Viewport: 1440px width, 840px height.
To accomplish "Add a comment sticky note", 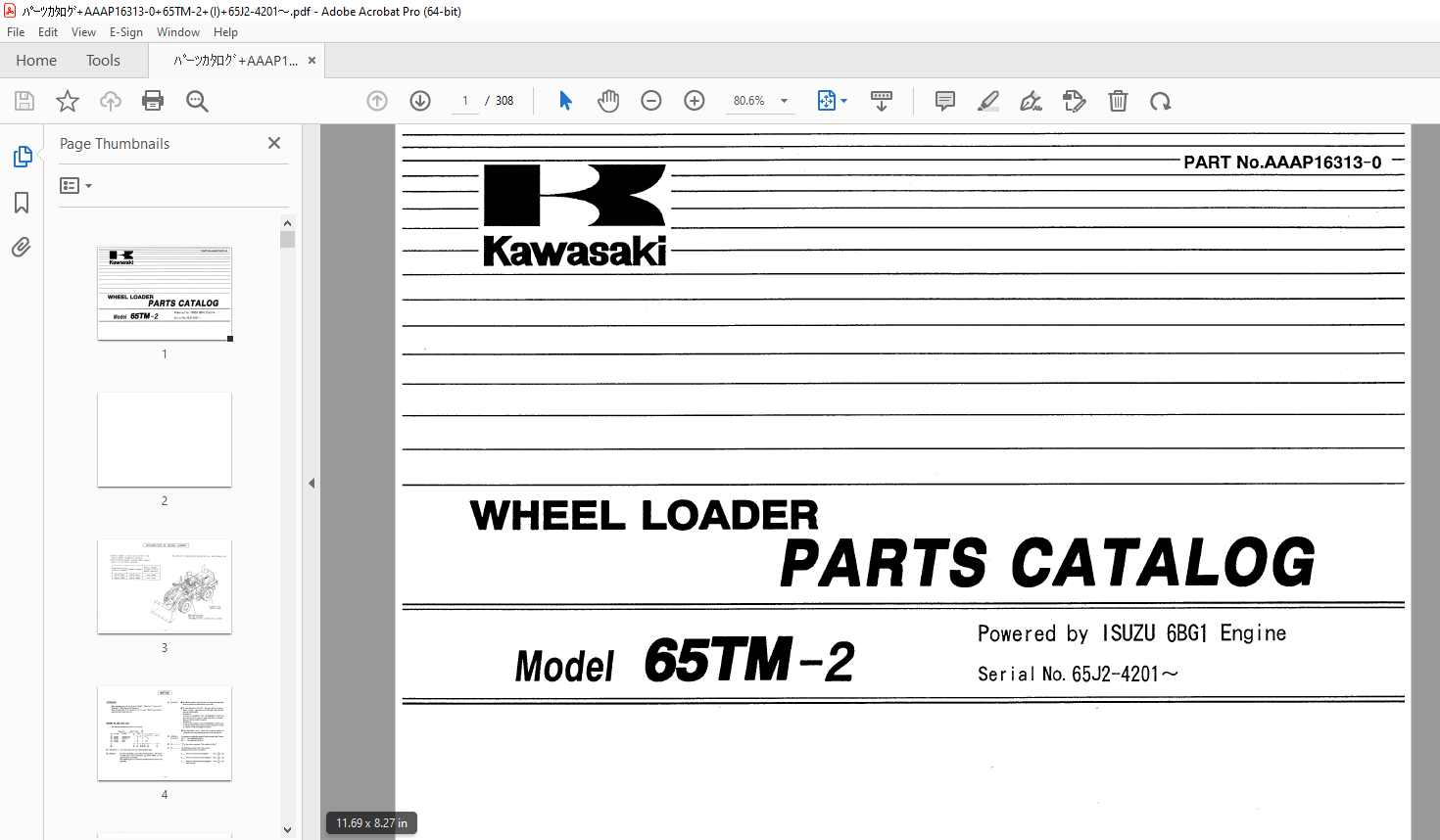I will coord(945,101).
